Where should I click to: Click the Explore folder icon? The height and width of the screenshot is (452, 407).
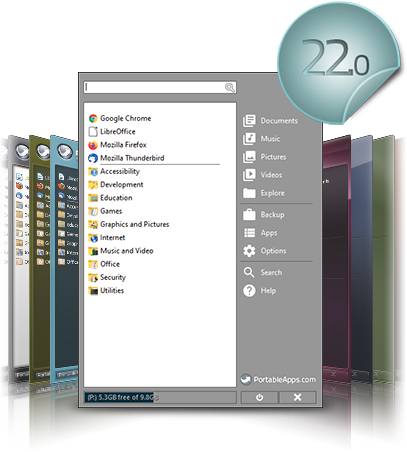pos(249,193)
